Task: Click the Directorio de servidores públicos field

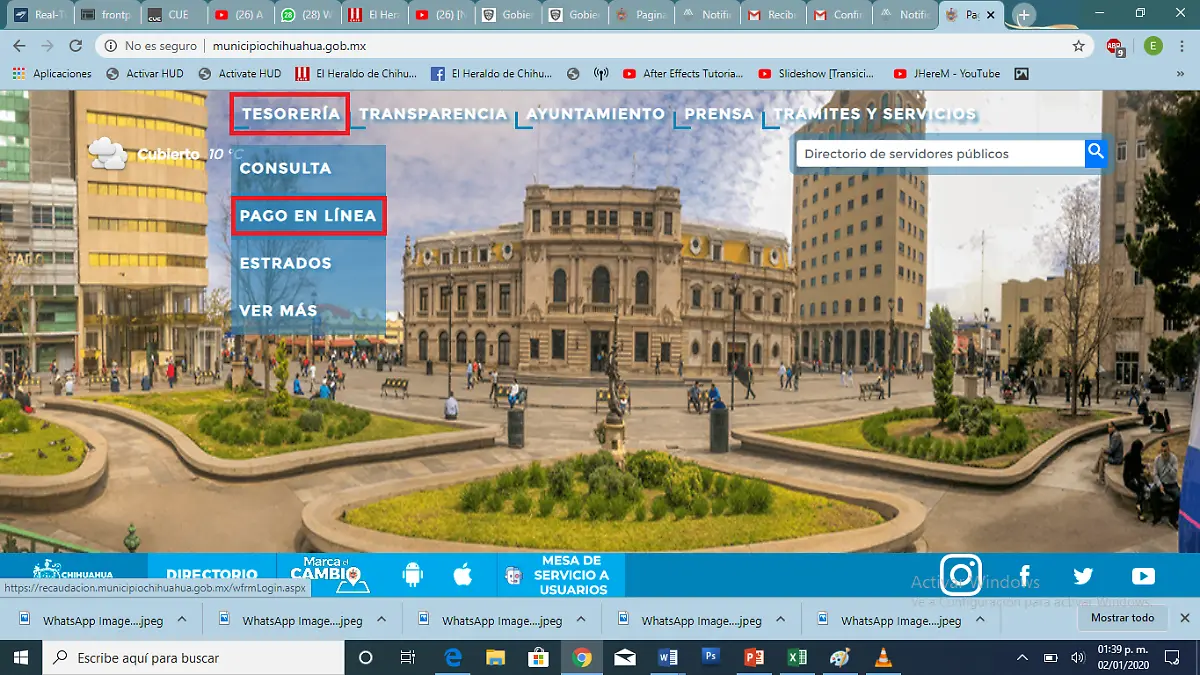Action: point(940,154)
